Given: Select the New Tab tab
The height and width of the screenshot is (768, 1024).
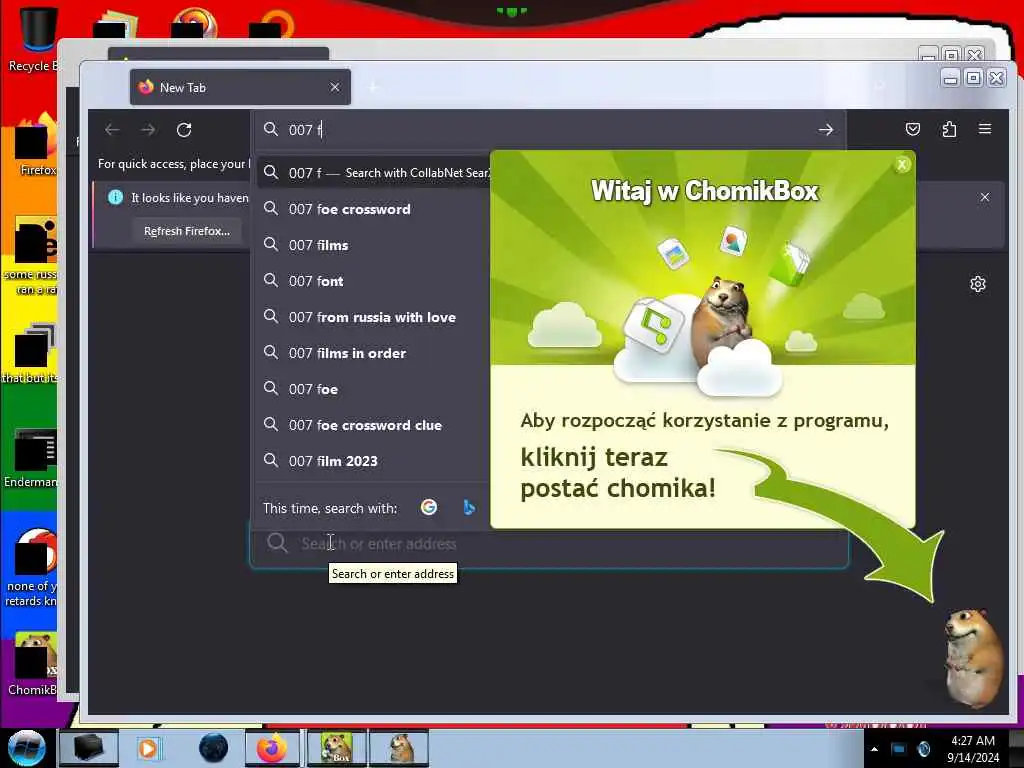Looking at the screenshot, I should point(240,87).
